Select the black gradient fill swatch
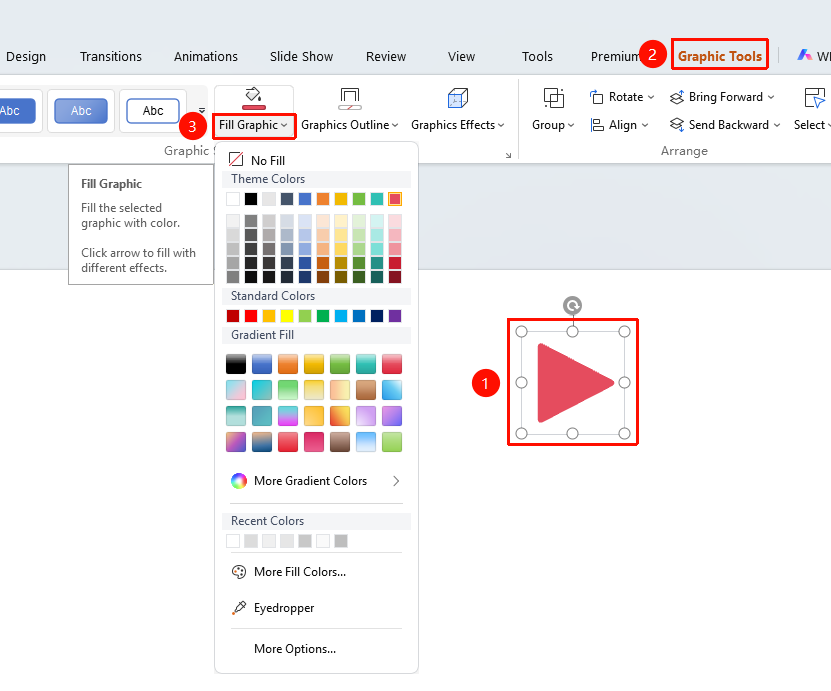The height and width of the screenshot is (691, 831). (x=236, y=364)
